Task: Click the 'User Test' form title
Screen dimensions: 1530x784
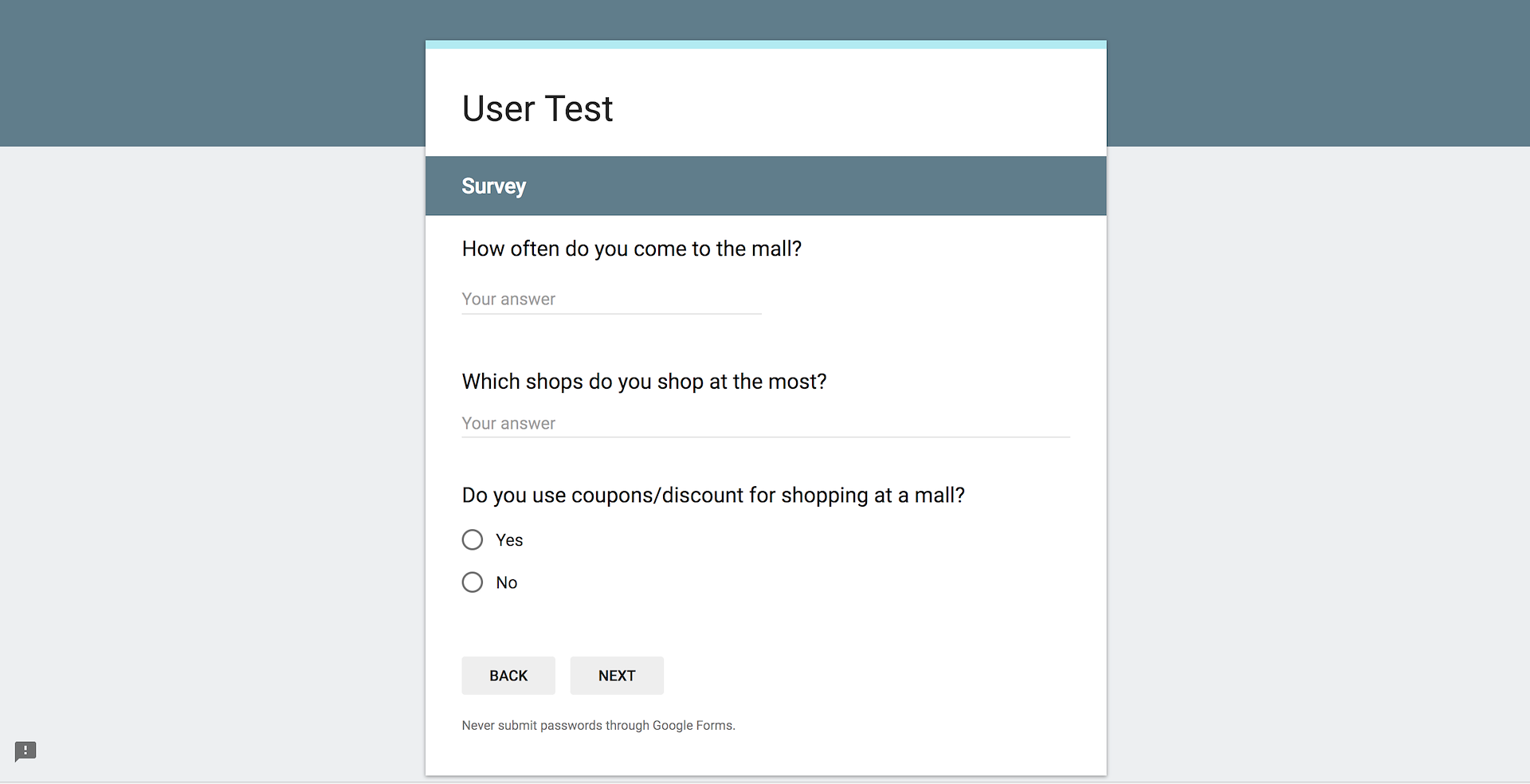Action: tap(538, 108)
